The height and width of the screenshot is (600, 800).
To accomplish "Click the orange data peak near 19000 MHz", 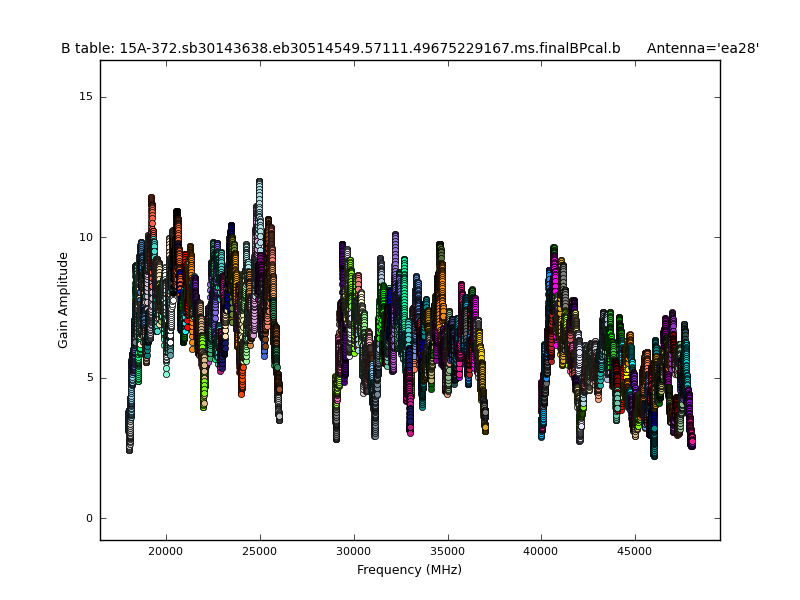I will 151,200.
